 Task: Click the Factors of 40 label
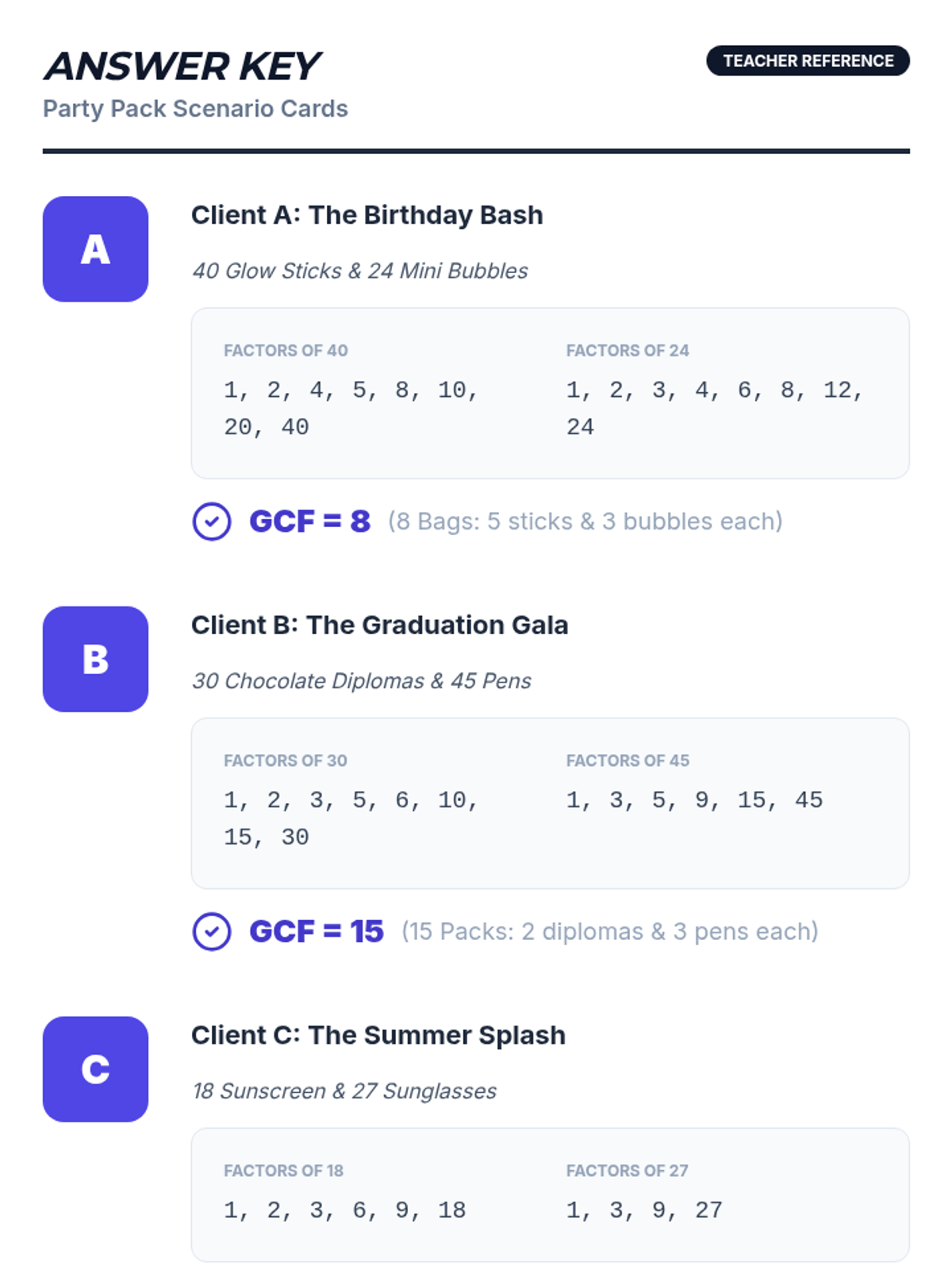click(286, 351)
